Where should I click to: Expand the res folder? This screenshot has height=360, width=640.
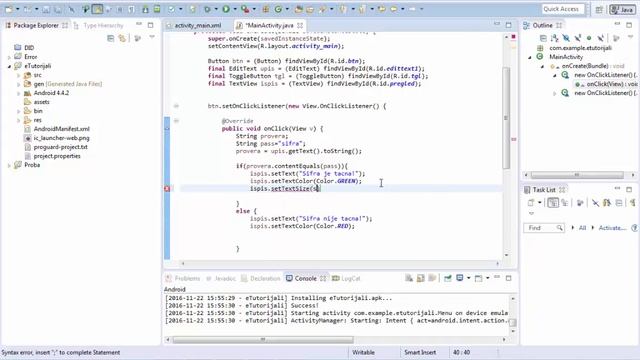click(x=18, y=120)
